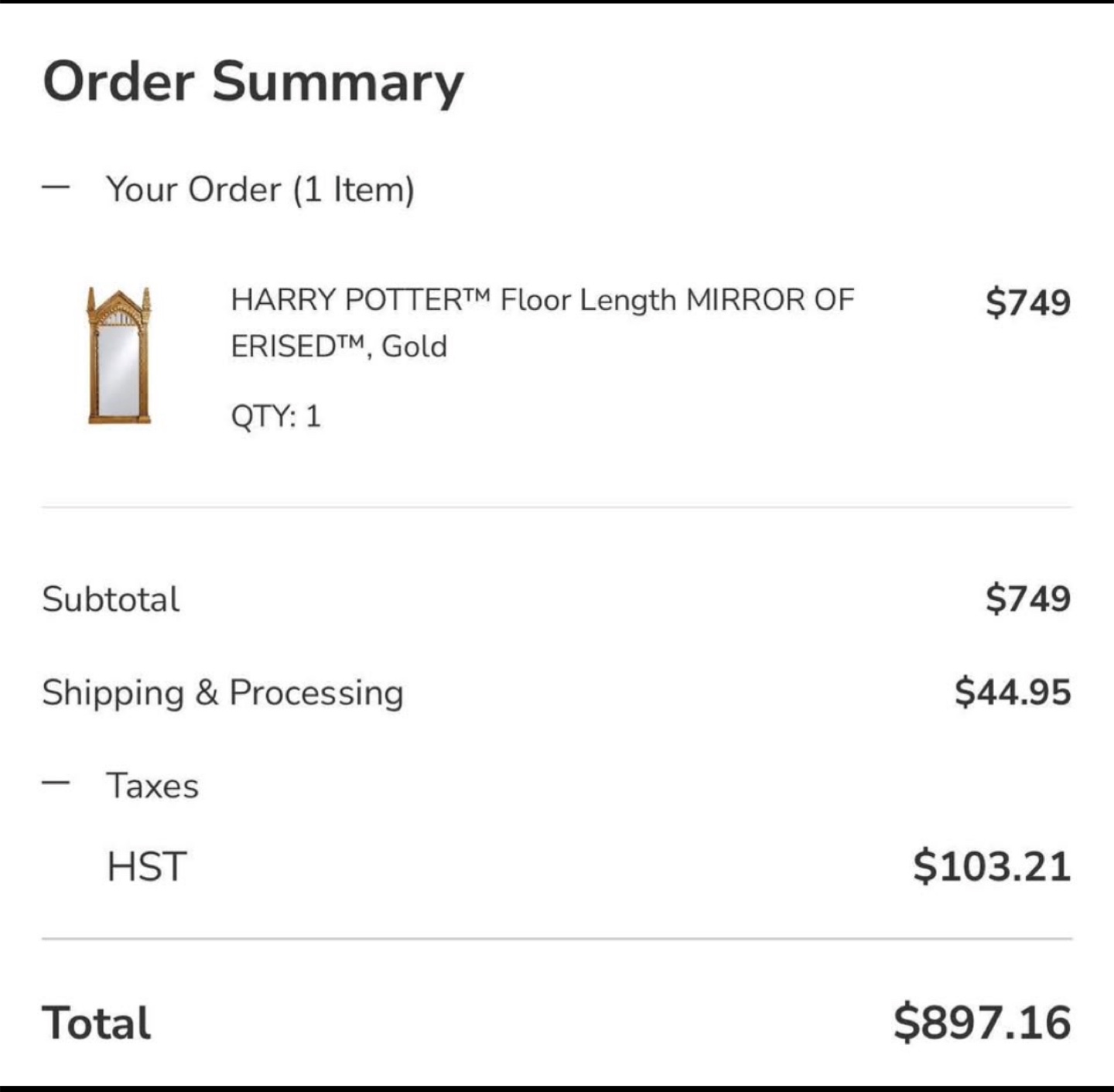Select the Your Order (1 Item) label

(260, 189)
